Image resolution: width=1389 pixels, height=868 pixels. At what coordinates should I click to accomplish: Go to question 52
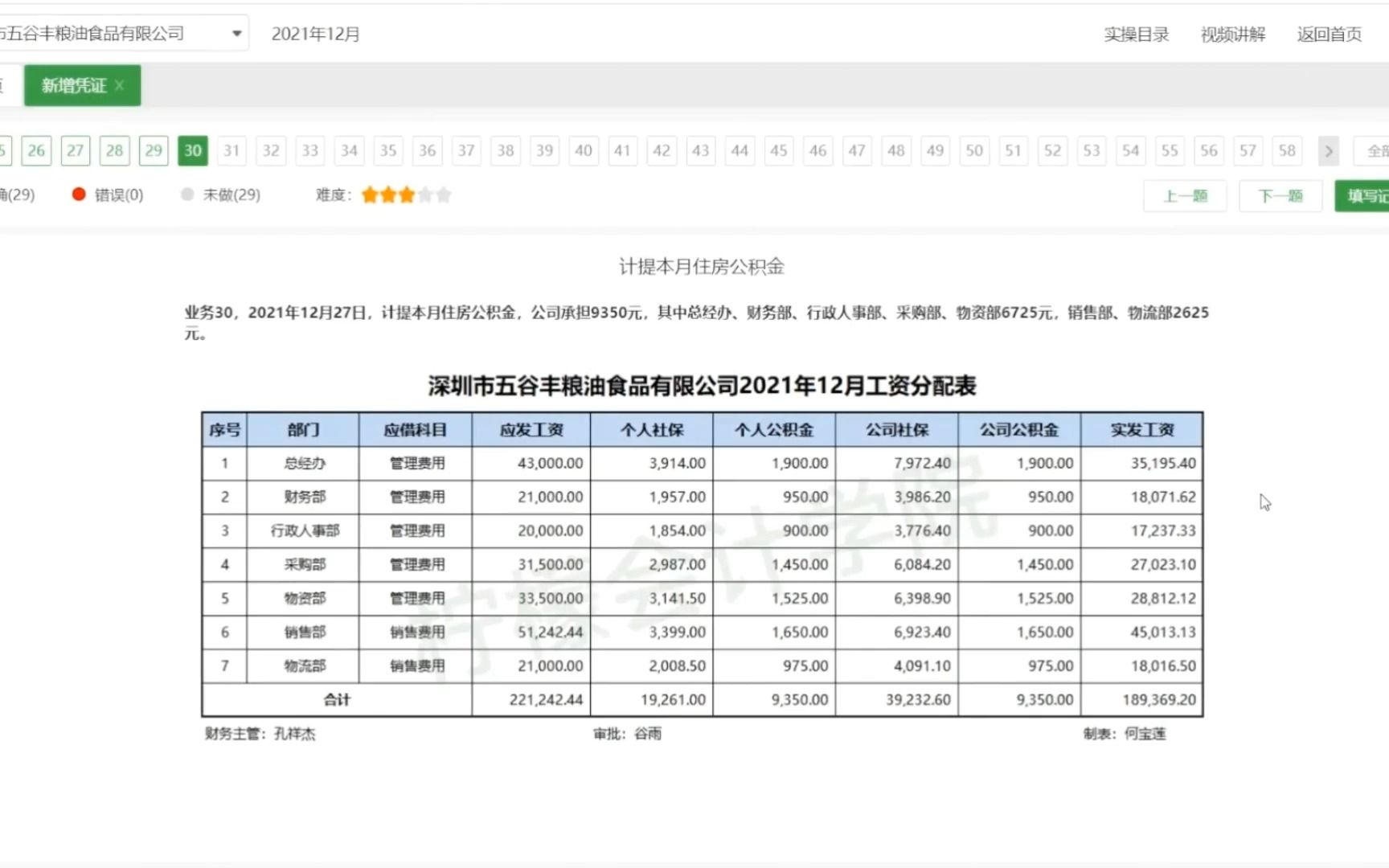click(x=1052, y=150)
